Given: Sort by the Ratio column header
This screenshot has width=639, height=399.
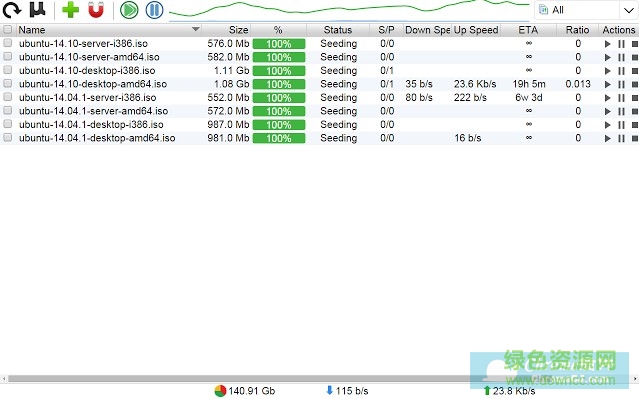Looking at the screenshot, I should pyautogui.click(x=577, y=30).
